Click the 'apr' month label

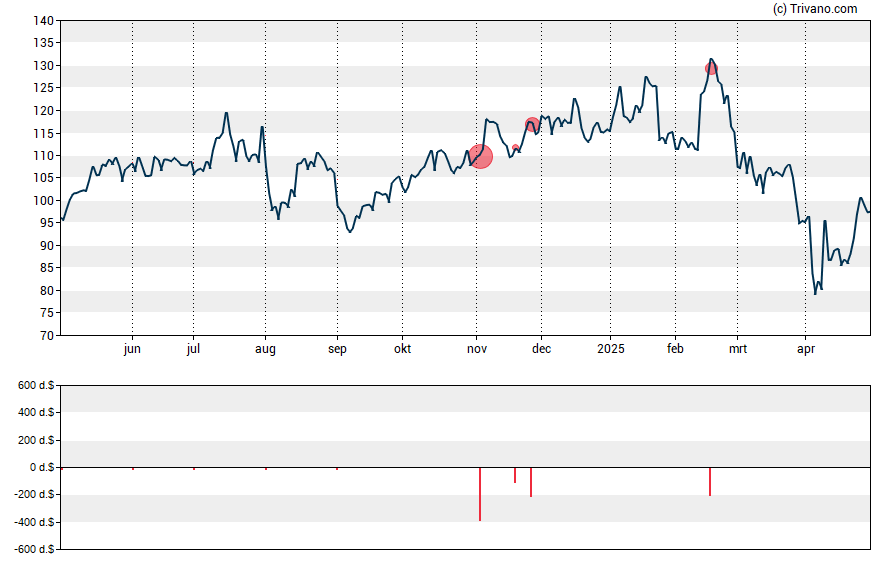806,349
